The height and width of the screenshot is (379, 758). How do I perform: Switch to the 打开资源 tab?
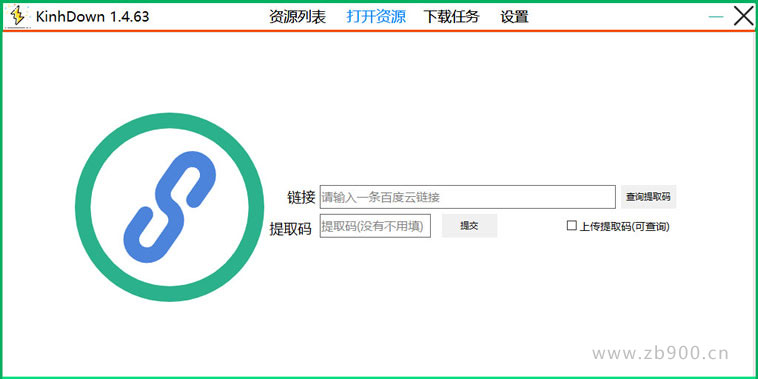376,17
